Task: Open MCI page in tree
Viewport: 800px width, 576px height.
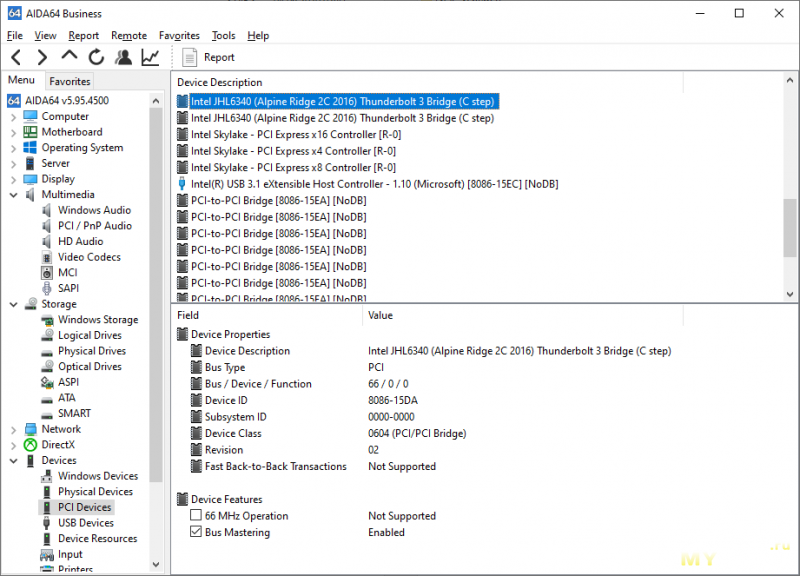Action: click(x=68, y=272)
